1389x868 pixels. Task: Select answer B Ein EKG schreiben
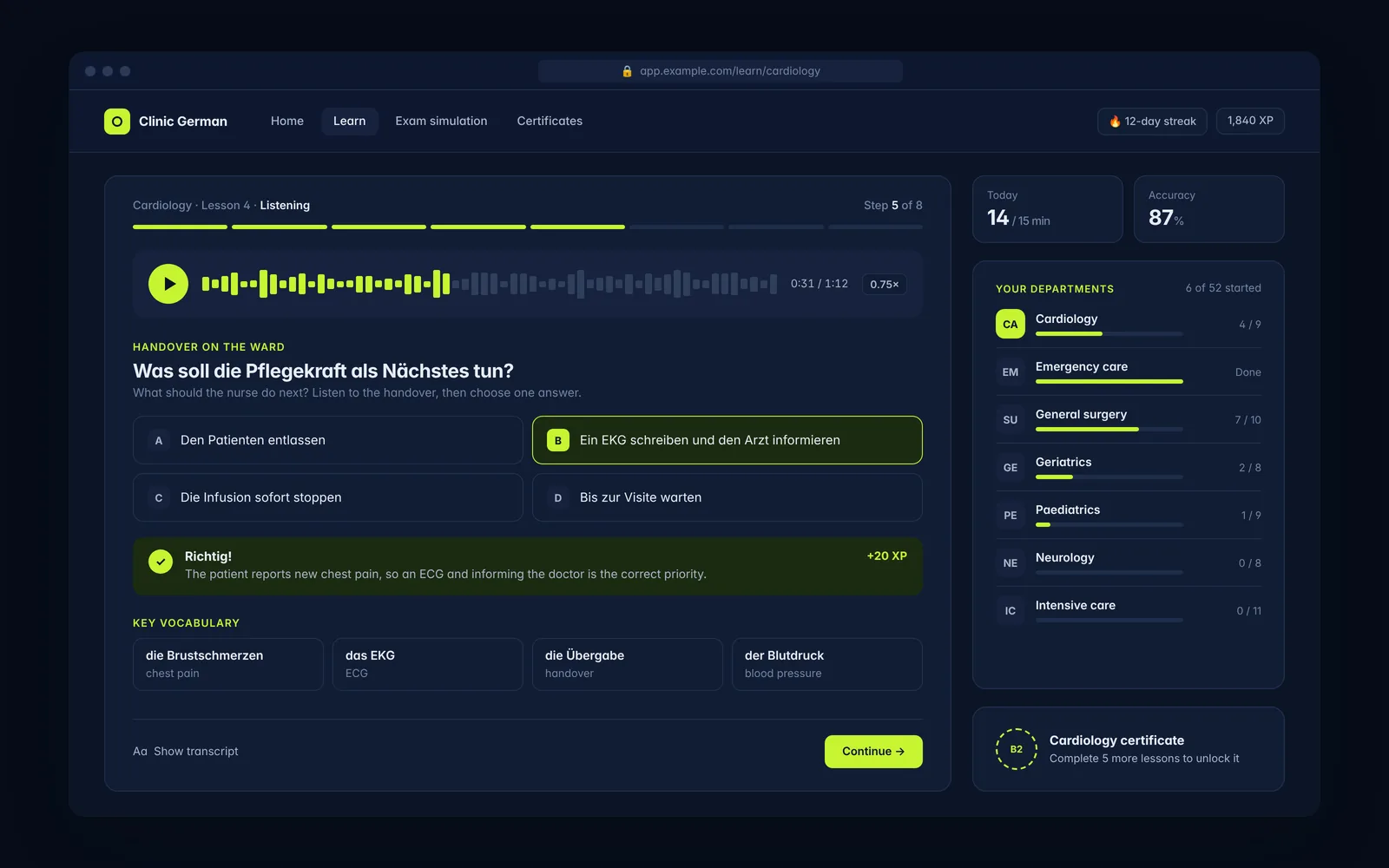727,440
